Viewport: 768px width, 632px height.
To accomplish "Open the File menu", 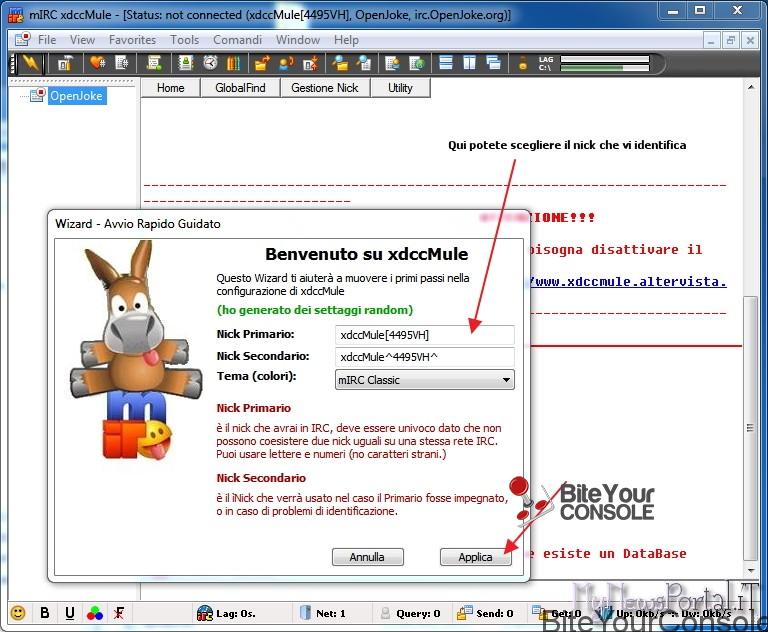I will [x=47, y=40].
